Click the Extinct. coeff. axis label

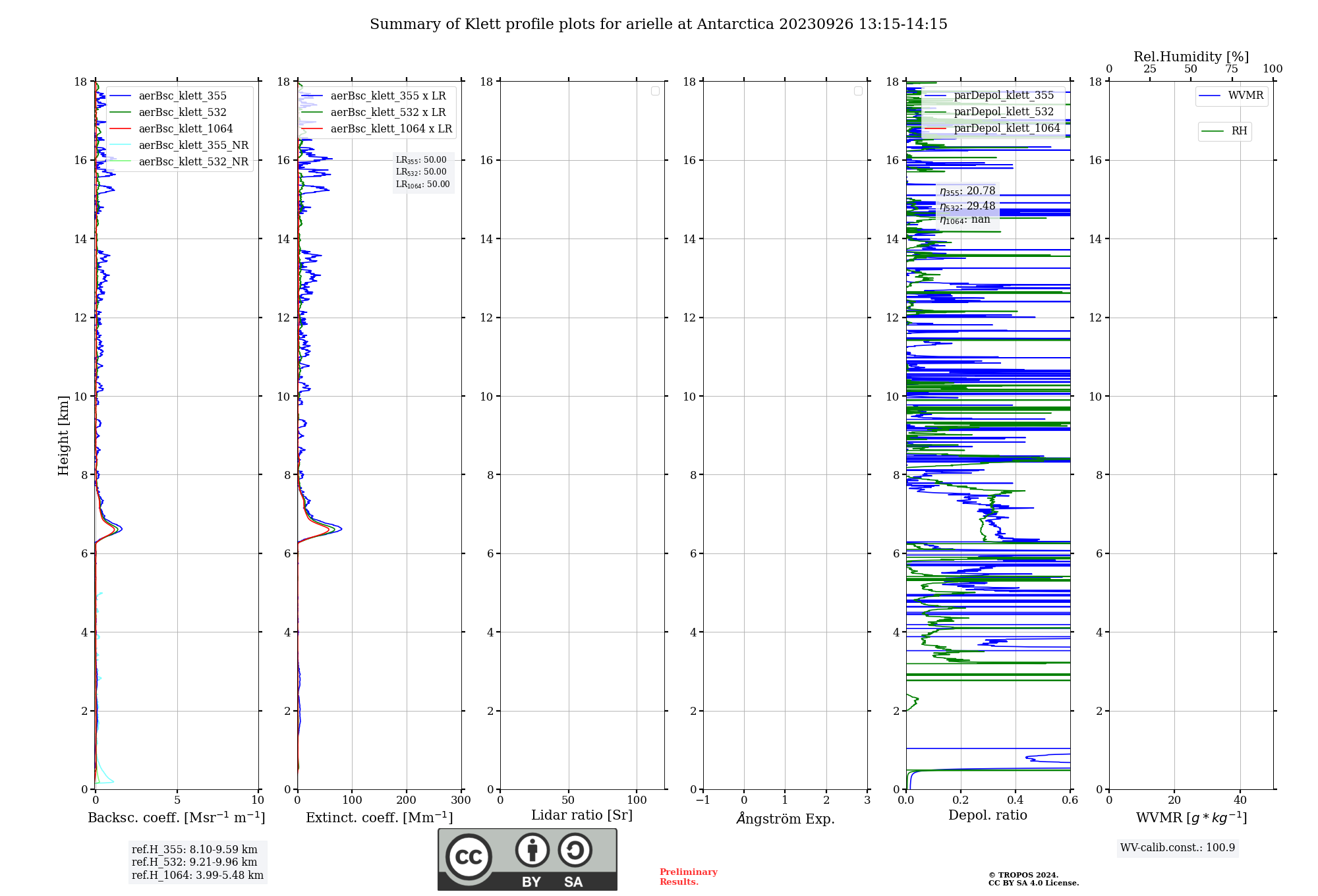coord(380,818)
